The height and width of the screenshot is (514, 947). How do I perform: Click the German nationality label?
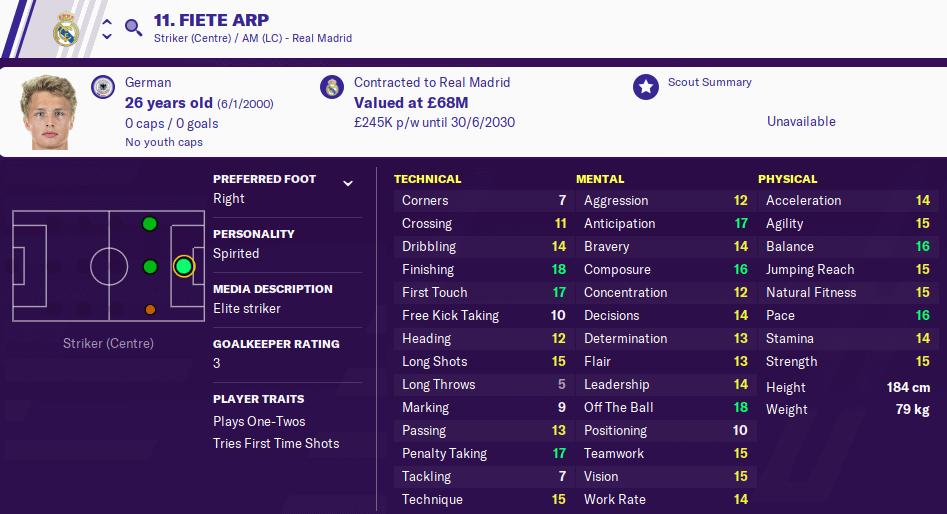coord(148,82)
